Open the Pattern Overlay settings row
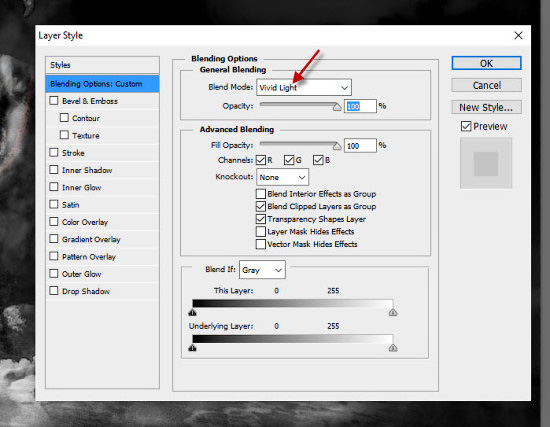 102,257
